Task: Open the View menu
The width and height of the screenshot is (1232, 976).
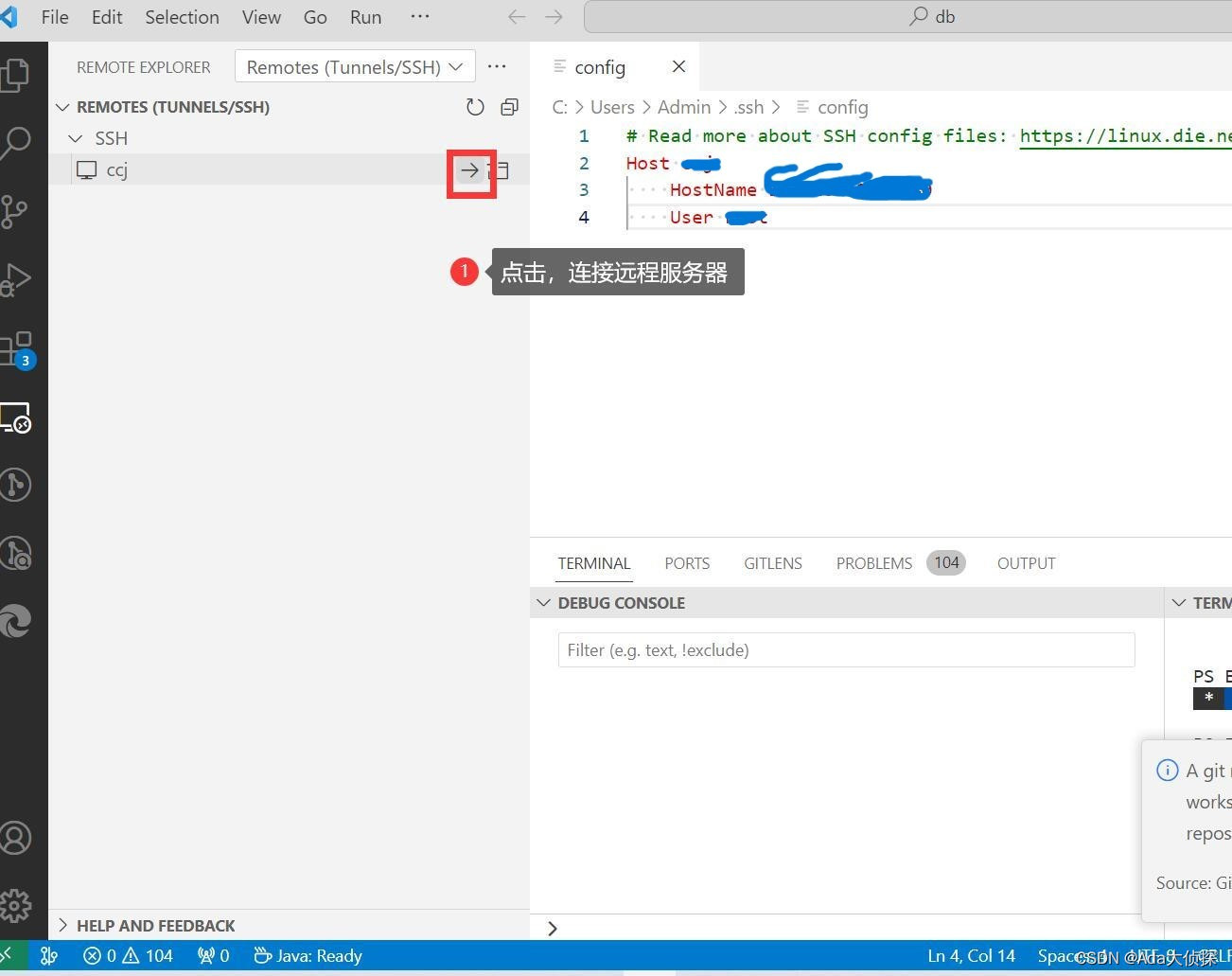Action: [261, 17]
